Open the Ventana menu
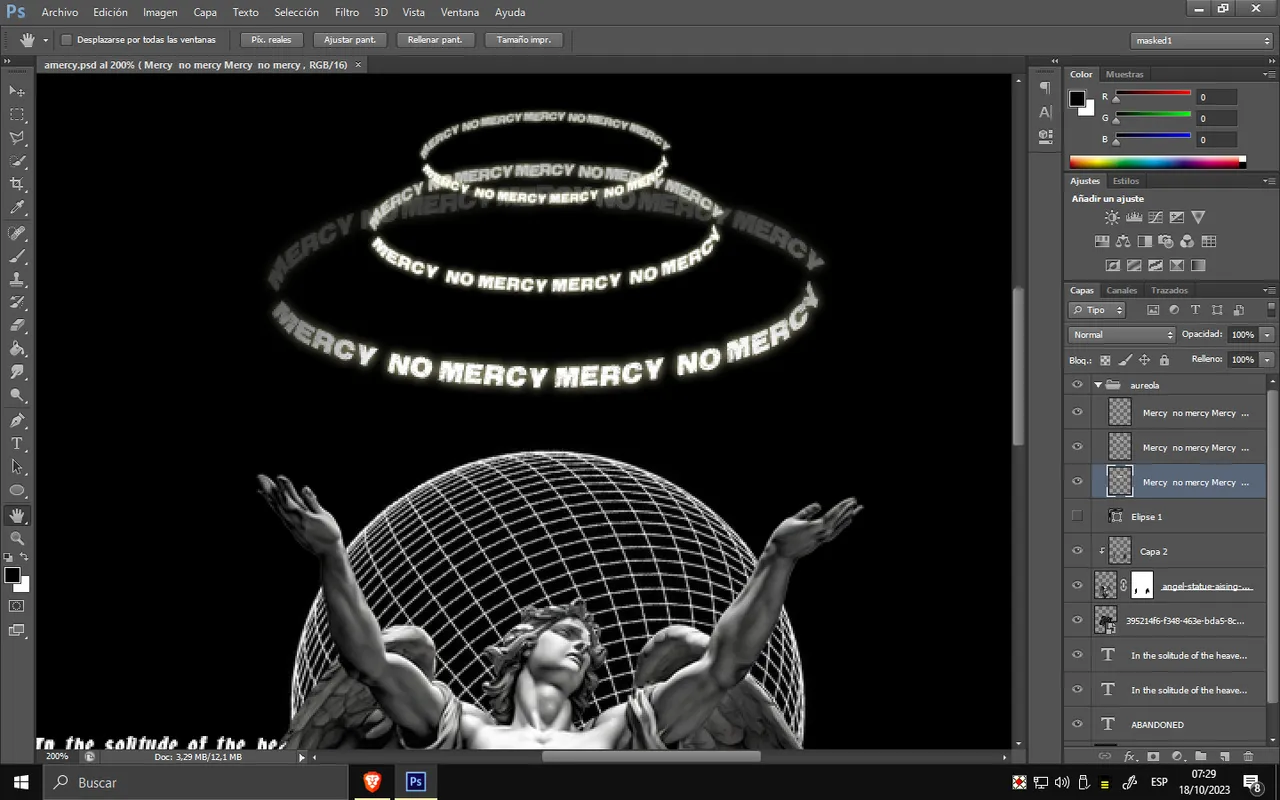The height and width of the screenshot is (800, 1280). click(x=460, y=12)
